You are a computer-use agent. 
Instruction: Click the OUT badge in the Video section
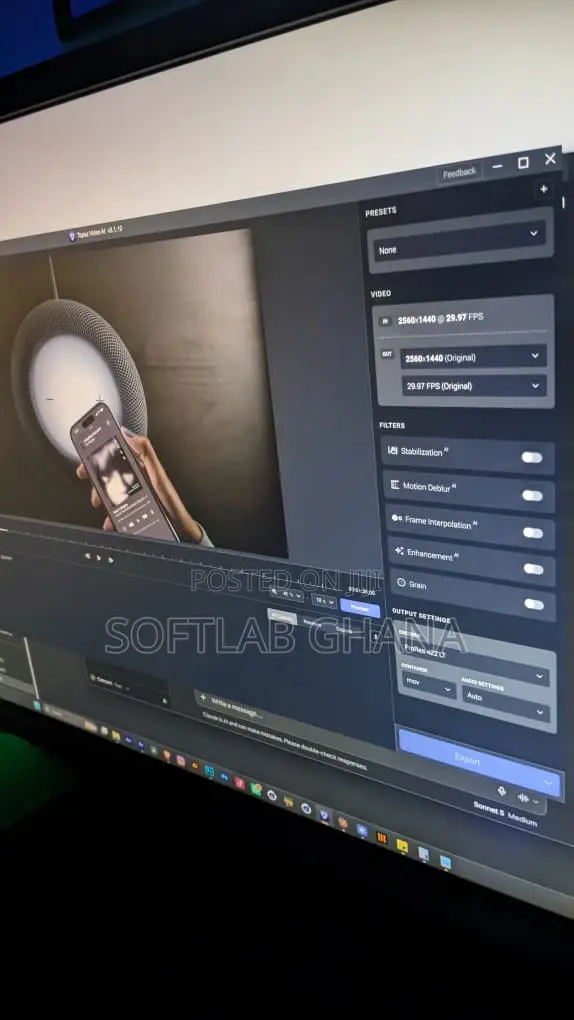point(387,355)
